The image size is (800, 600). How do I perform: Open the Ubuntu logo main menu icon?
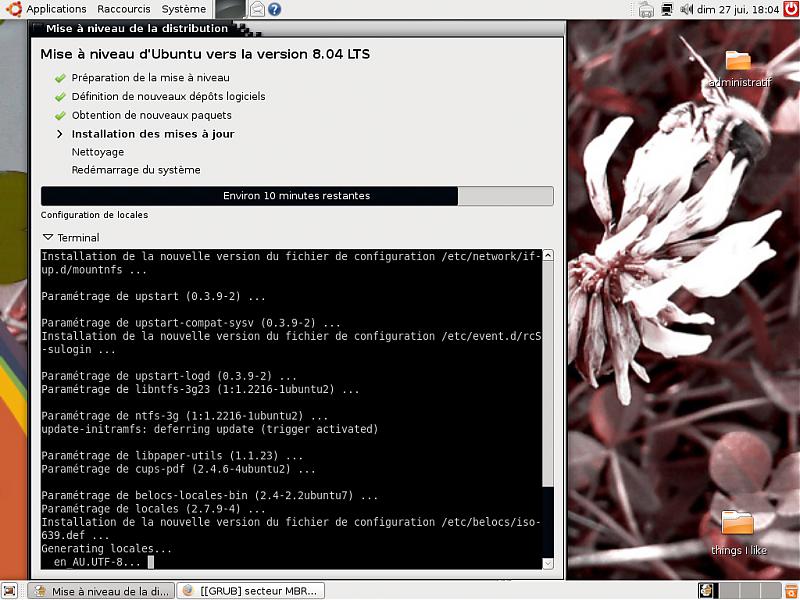[13, 9]
